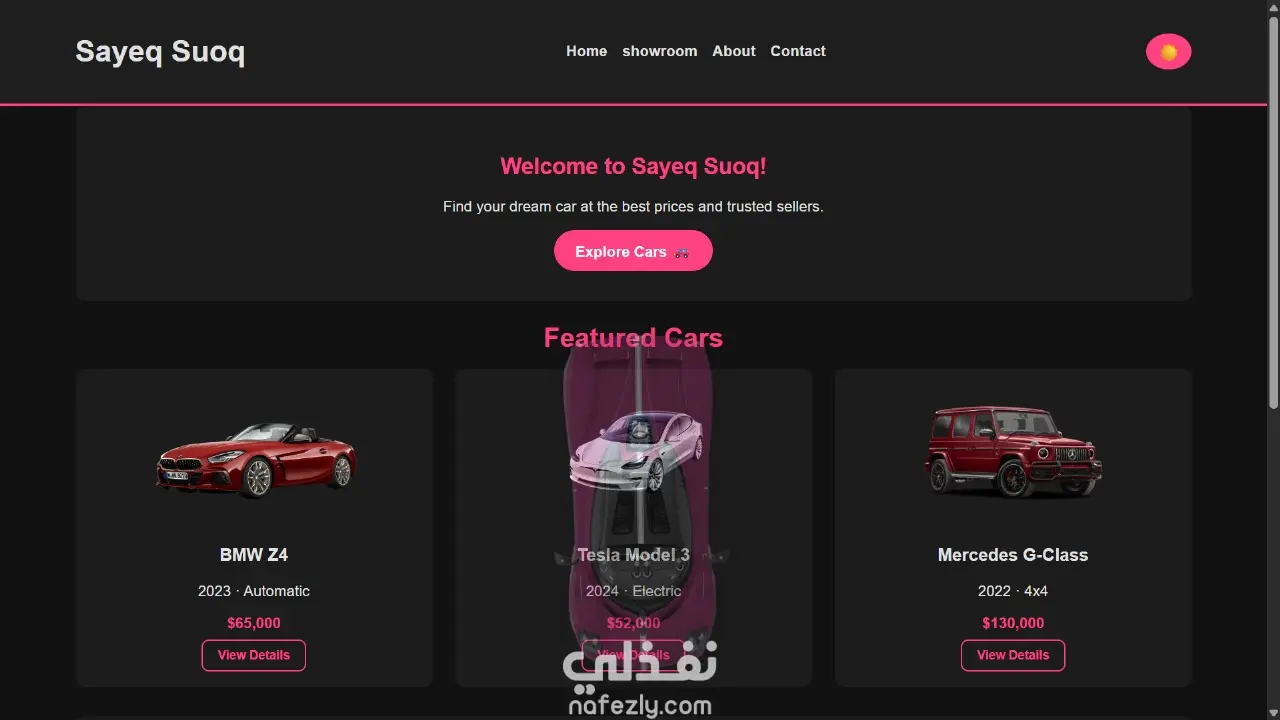View Details for the Mercedes G-Class
1280x720 pixels.
(1013, 655)
